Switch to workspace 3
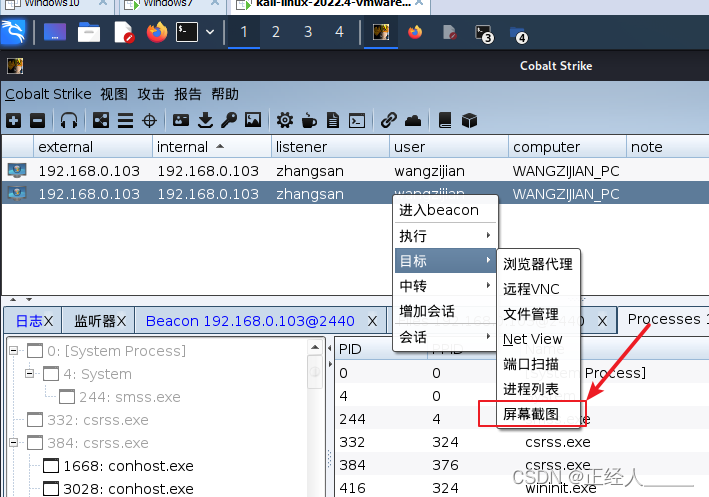 (x=308, y=32)
